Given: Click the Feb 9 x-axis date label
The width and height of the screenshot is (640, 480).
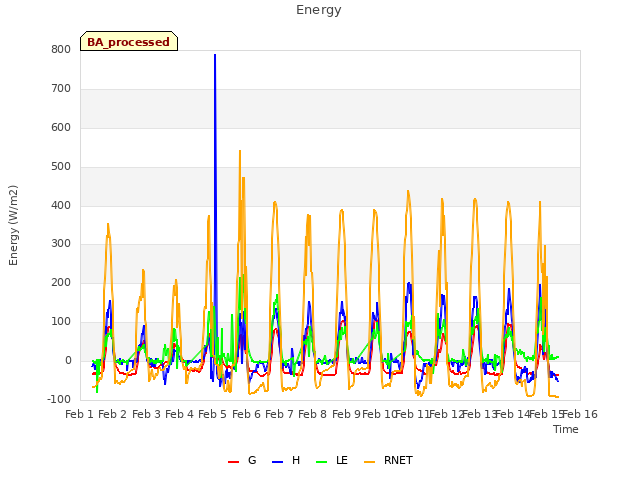Looking at the screenshot, I should (346, 414).
